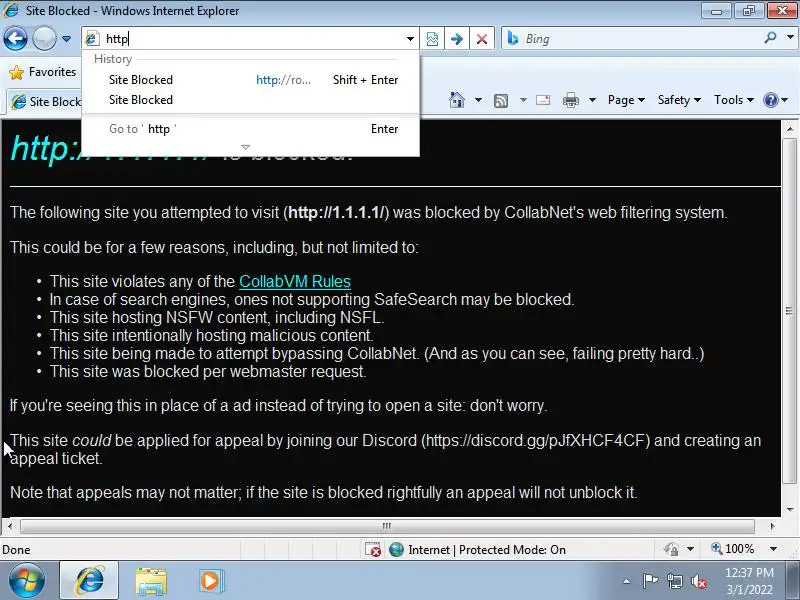Click the Home icon in command bar
The height and width of the screenshot is (600, 800).
click(x=457, y=100)
